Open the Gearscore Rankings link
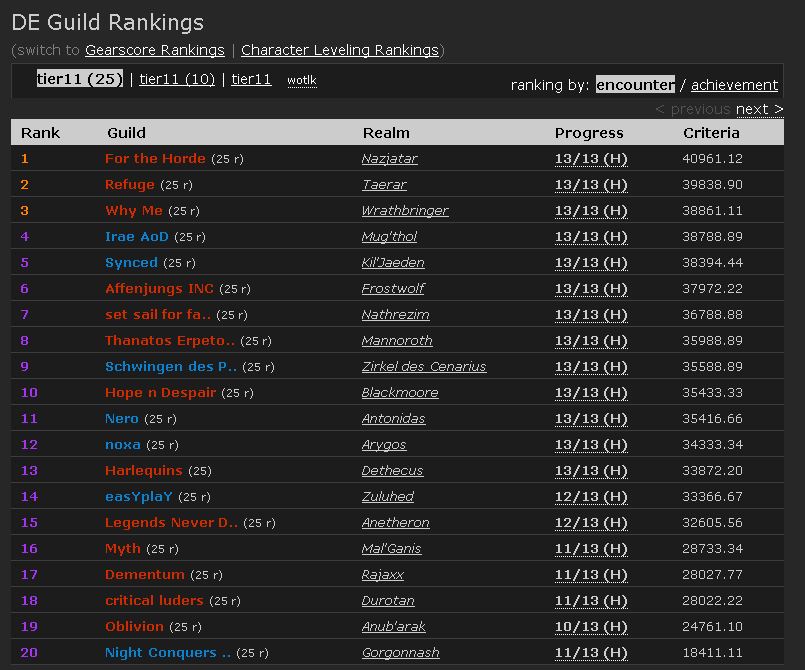 point(155,50)
